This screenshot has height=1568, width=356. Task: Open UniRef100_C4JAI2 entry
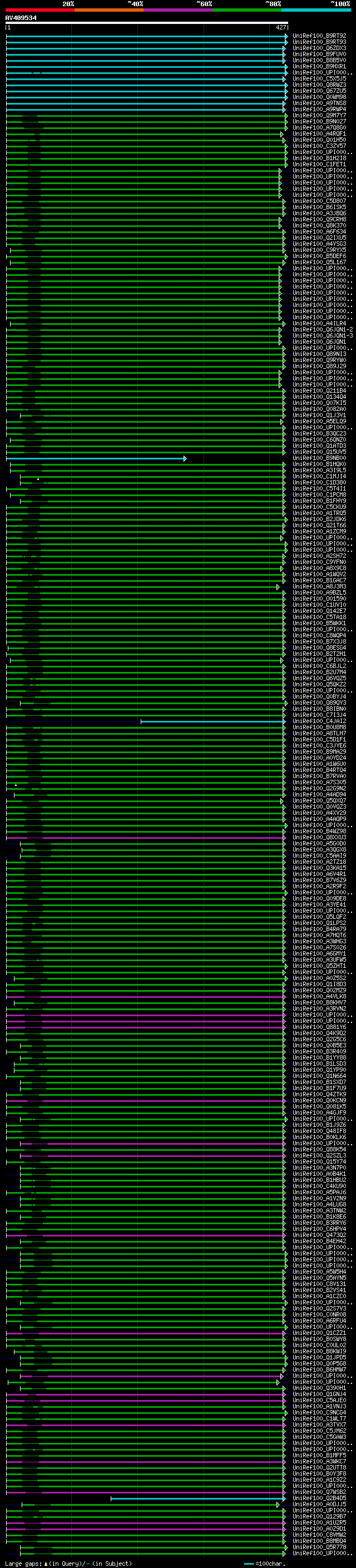pos(319,721)
